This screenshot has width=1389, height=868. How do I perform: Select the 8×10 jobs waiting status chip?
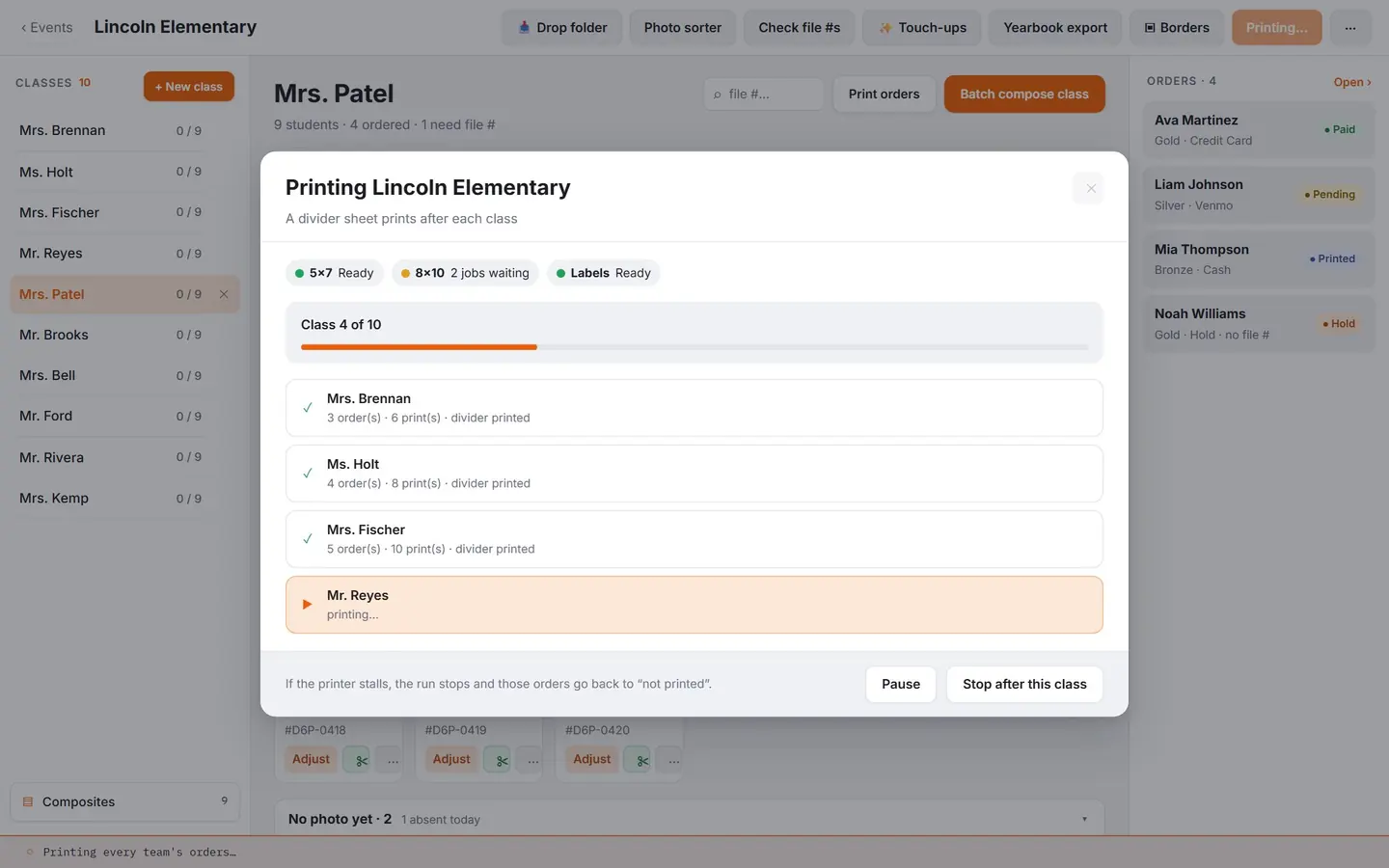point(465,273)
